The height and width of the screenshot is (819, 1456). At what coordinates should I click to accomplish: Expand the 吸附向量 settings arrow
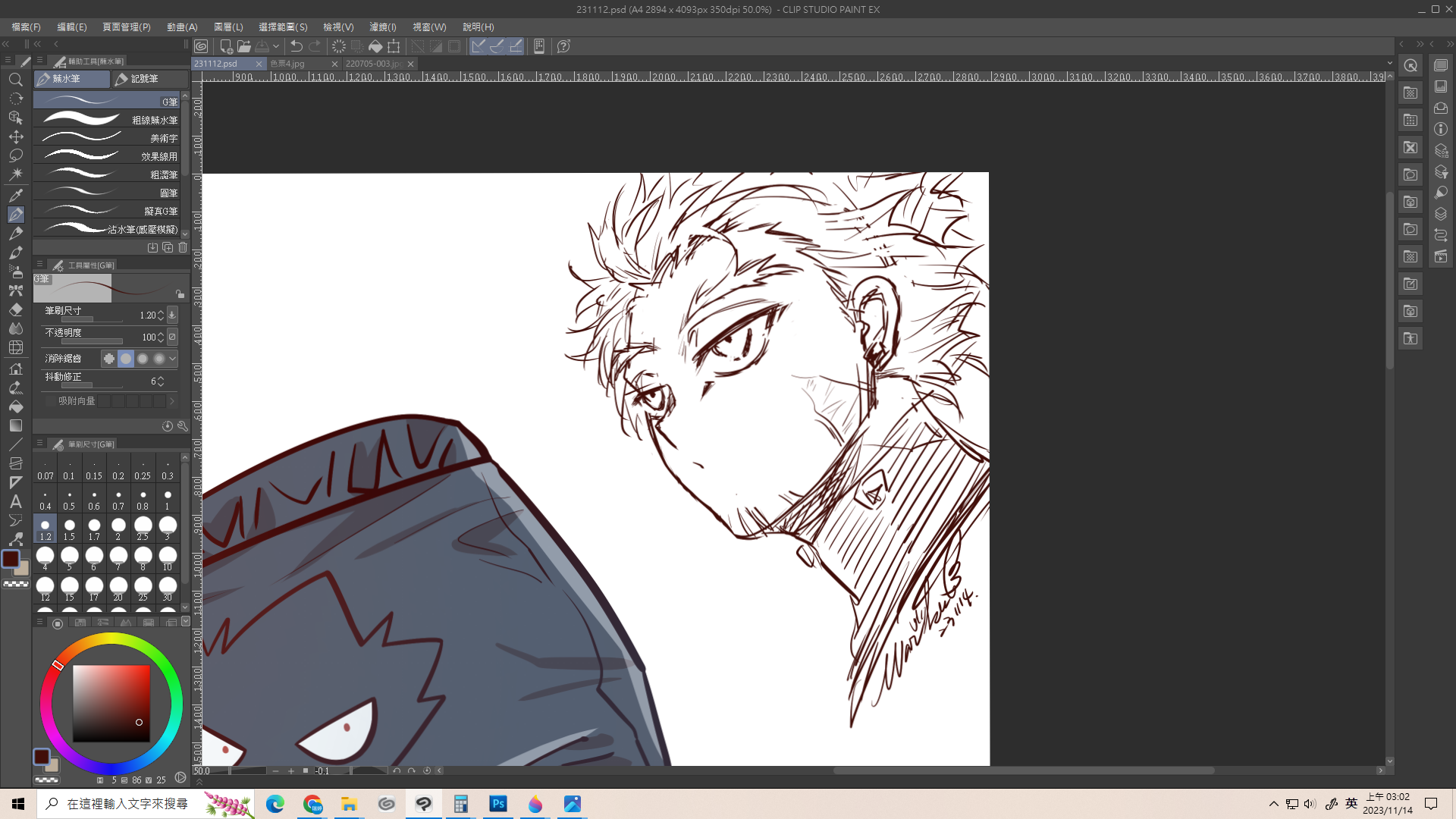click(172, 401)
